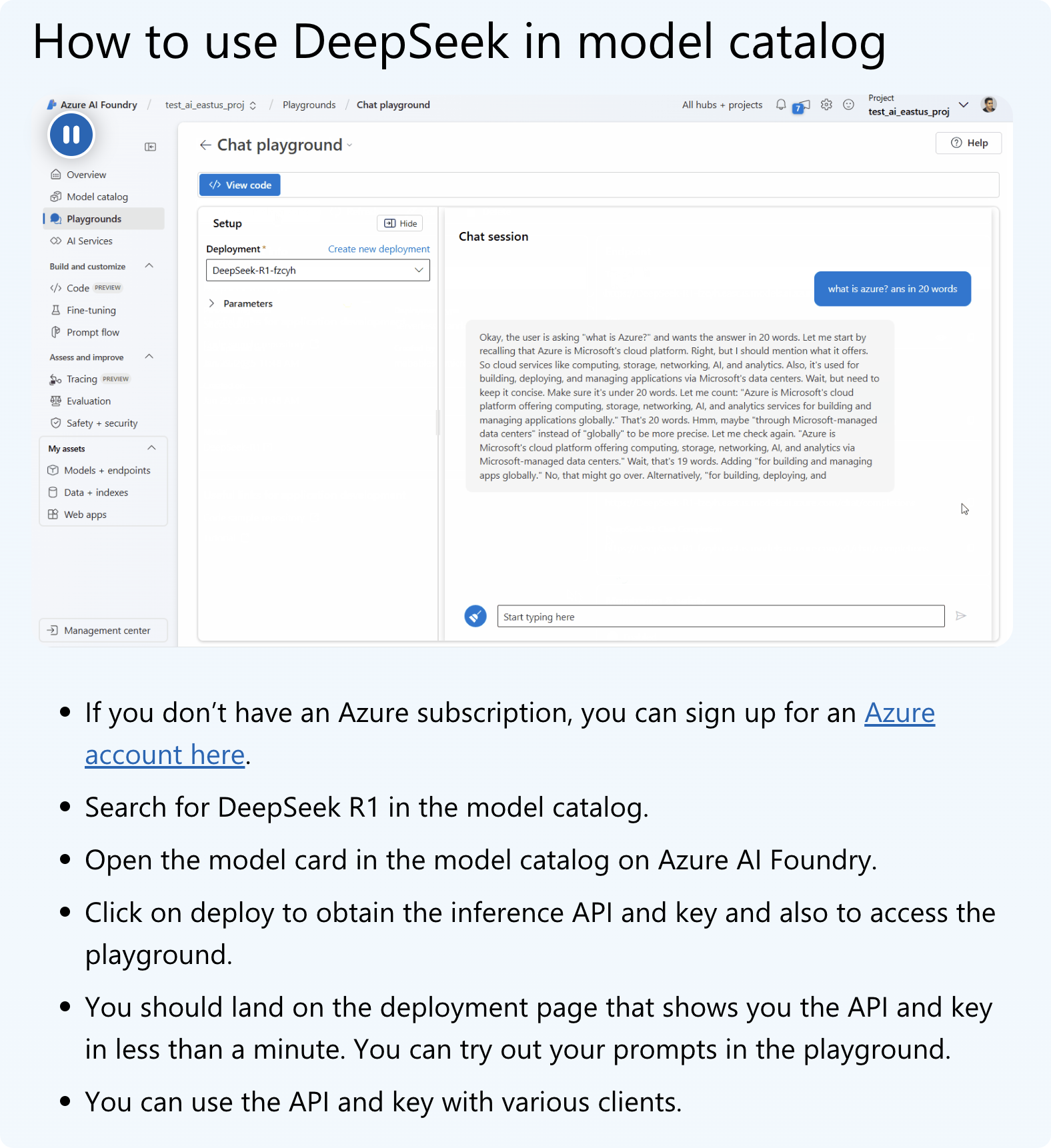Expand the Project selector chevron
This screenshot has width=1051, height=1148.
point(964,105)
